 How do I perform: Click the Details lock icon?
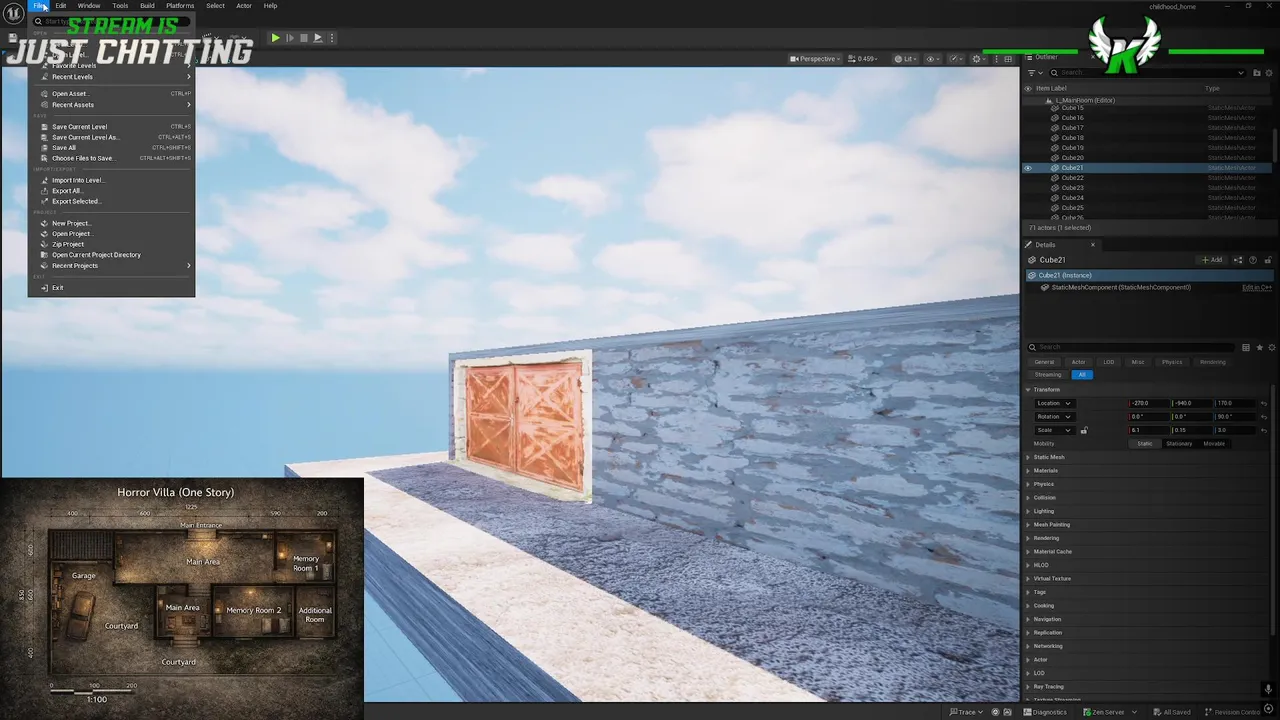click(x=1266, y=260)
